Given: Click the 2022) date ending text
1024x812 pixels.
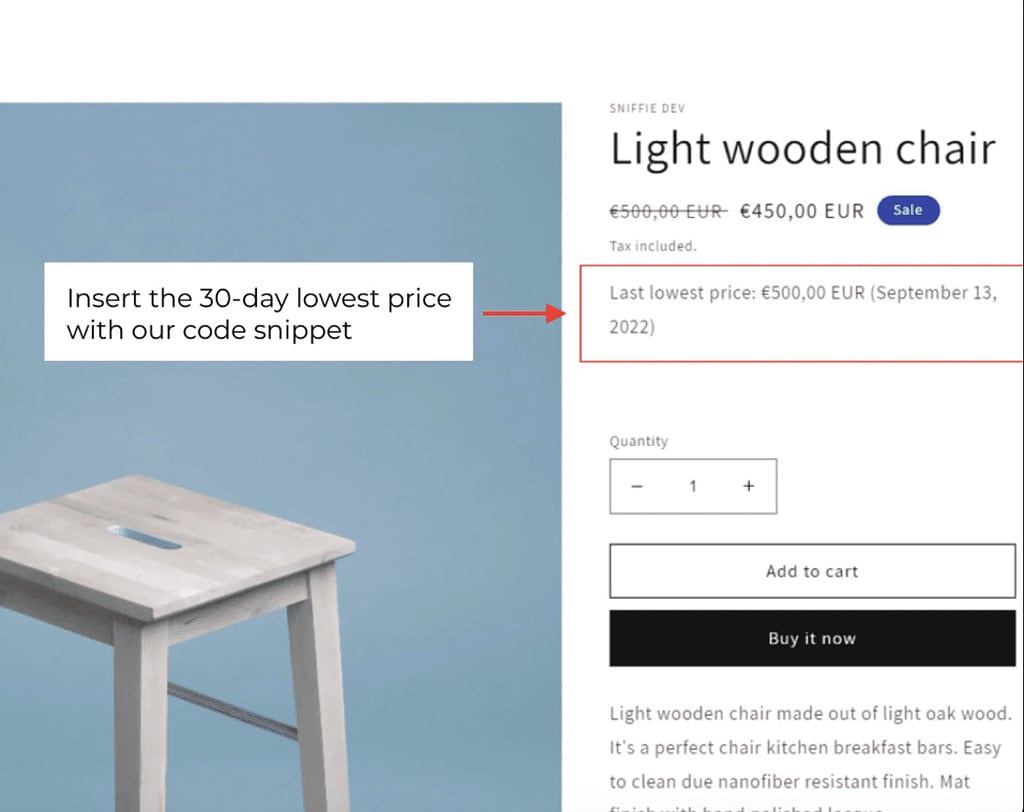Looking at the screenshot, I should point(632,327).
